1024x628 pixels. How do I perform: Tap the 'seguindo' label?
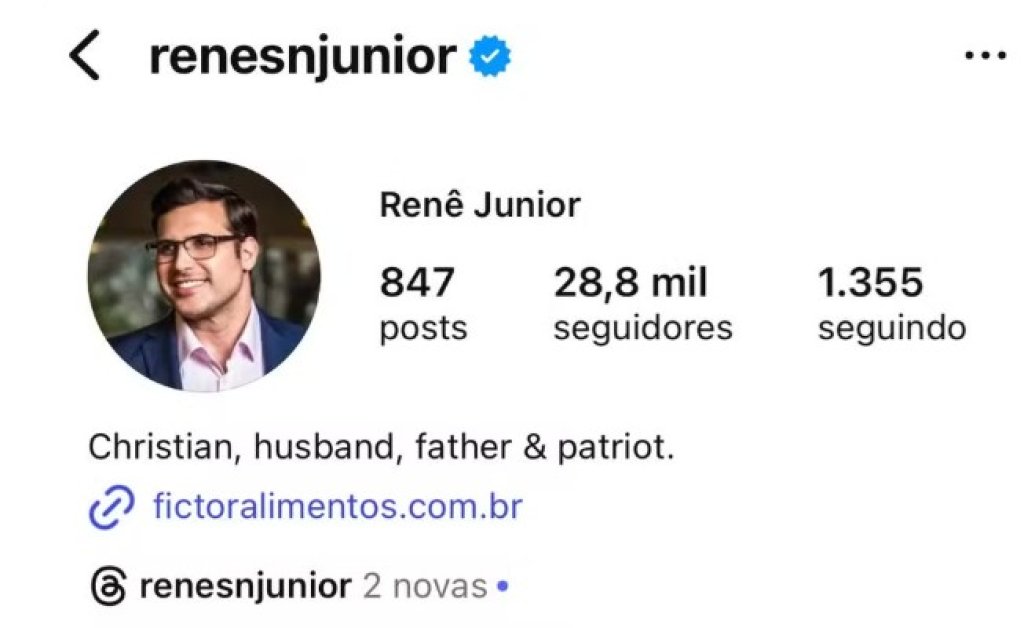coord(892,328)
